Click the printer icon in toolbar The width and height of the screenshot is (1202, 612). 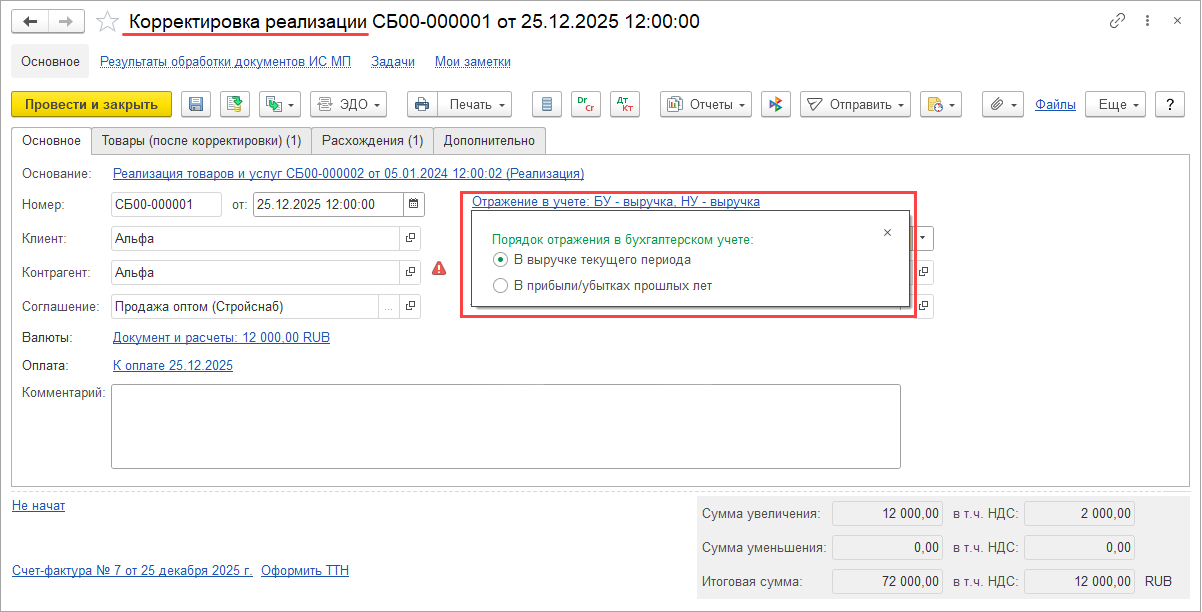tap(422, 104)
